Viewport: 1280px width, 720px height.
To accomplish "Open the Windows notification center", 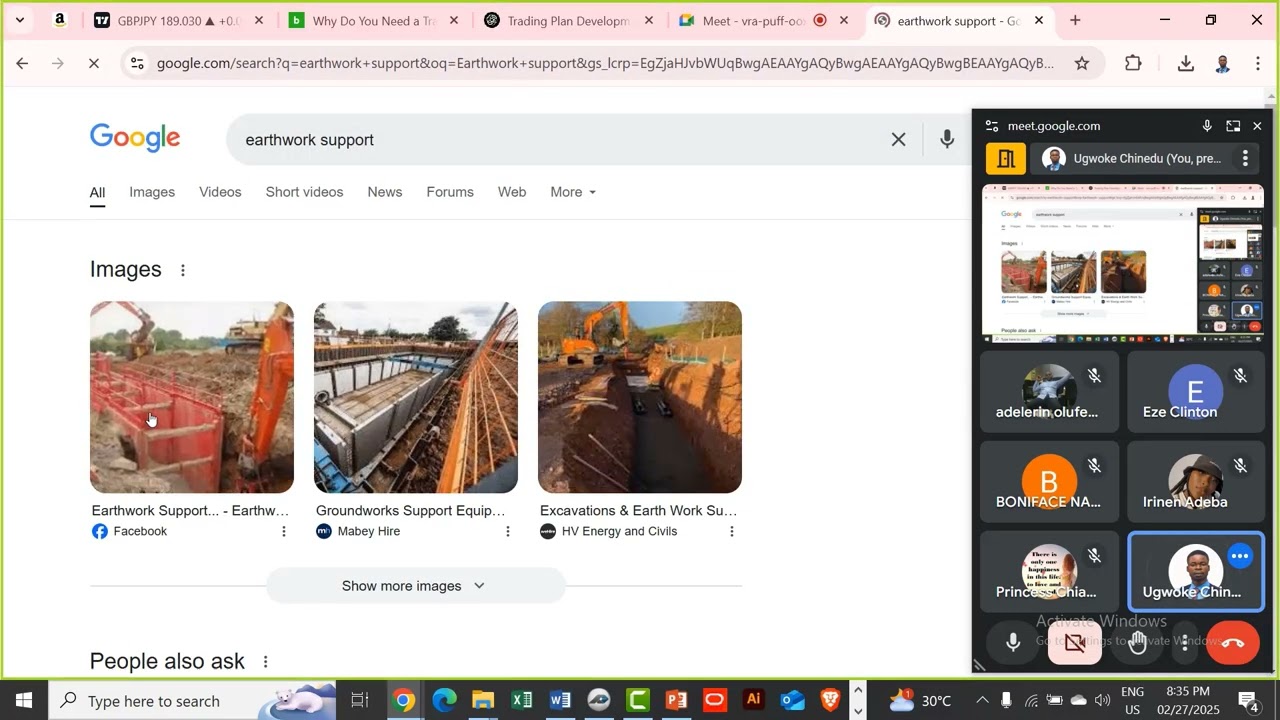I will coord(1249,700).
